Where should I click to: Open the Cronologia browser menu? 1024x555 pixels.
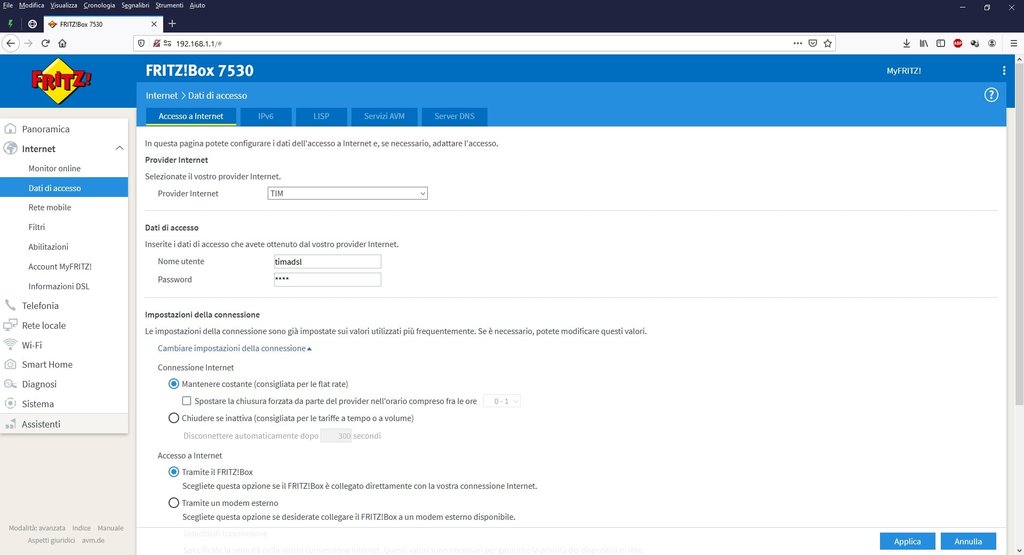99,5
